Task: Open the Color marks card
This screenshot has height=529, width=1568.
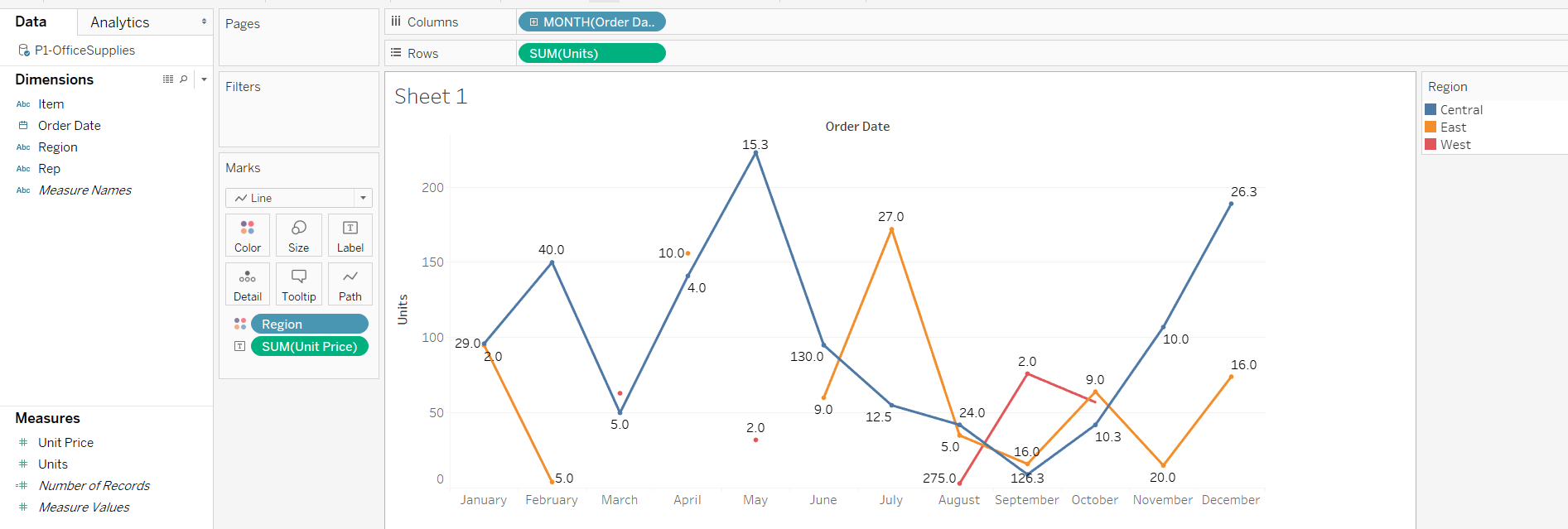Action: (x=247, y=235)
